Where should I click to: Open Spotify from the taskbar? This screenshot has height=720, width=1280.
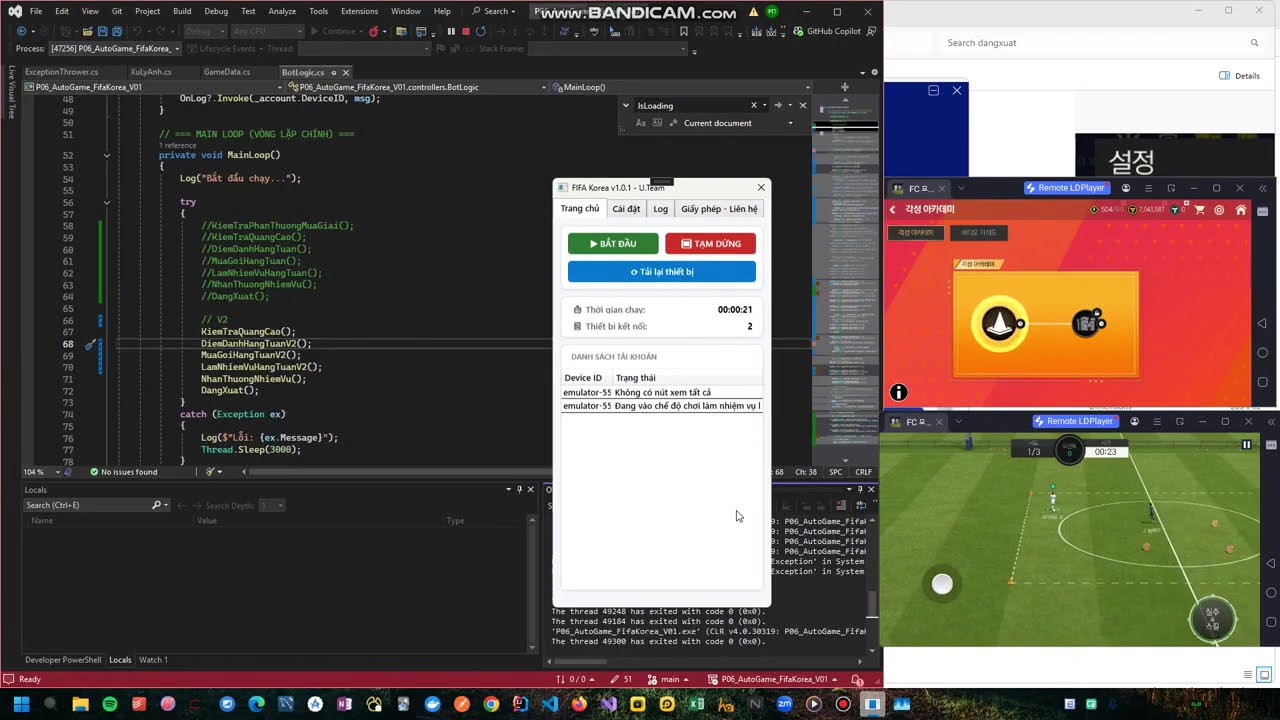click(110, 704)
